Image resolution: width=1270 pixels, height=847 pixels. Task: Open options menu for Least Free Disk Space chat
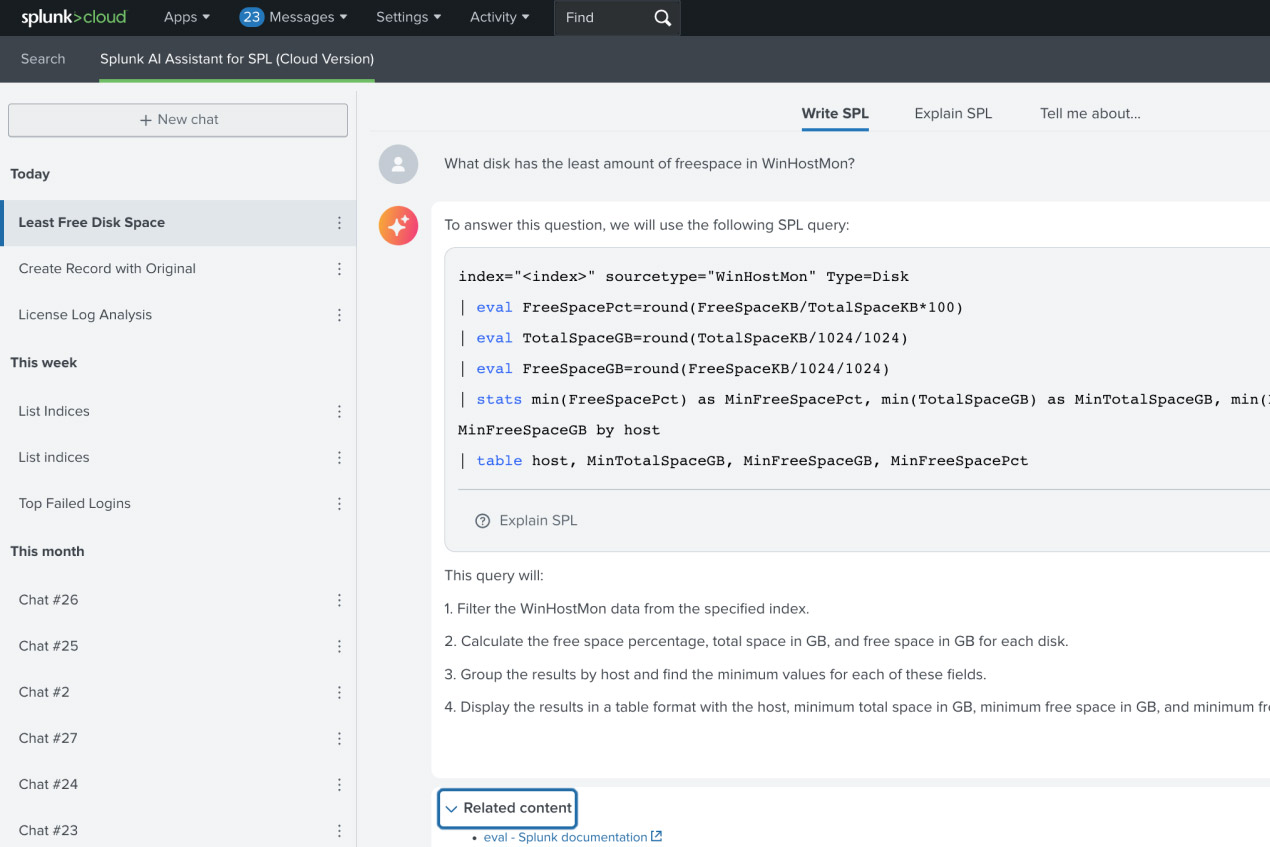point(339,223)
